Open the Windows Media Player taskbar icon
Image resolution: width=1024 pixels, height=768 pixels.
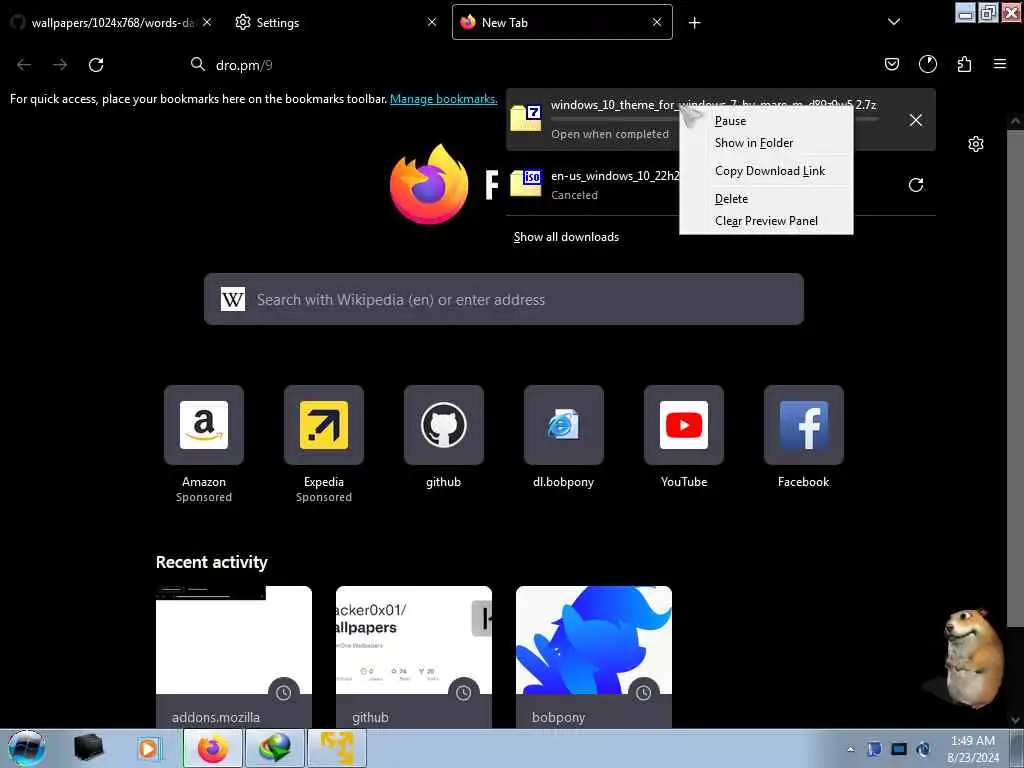[148, 748]
